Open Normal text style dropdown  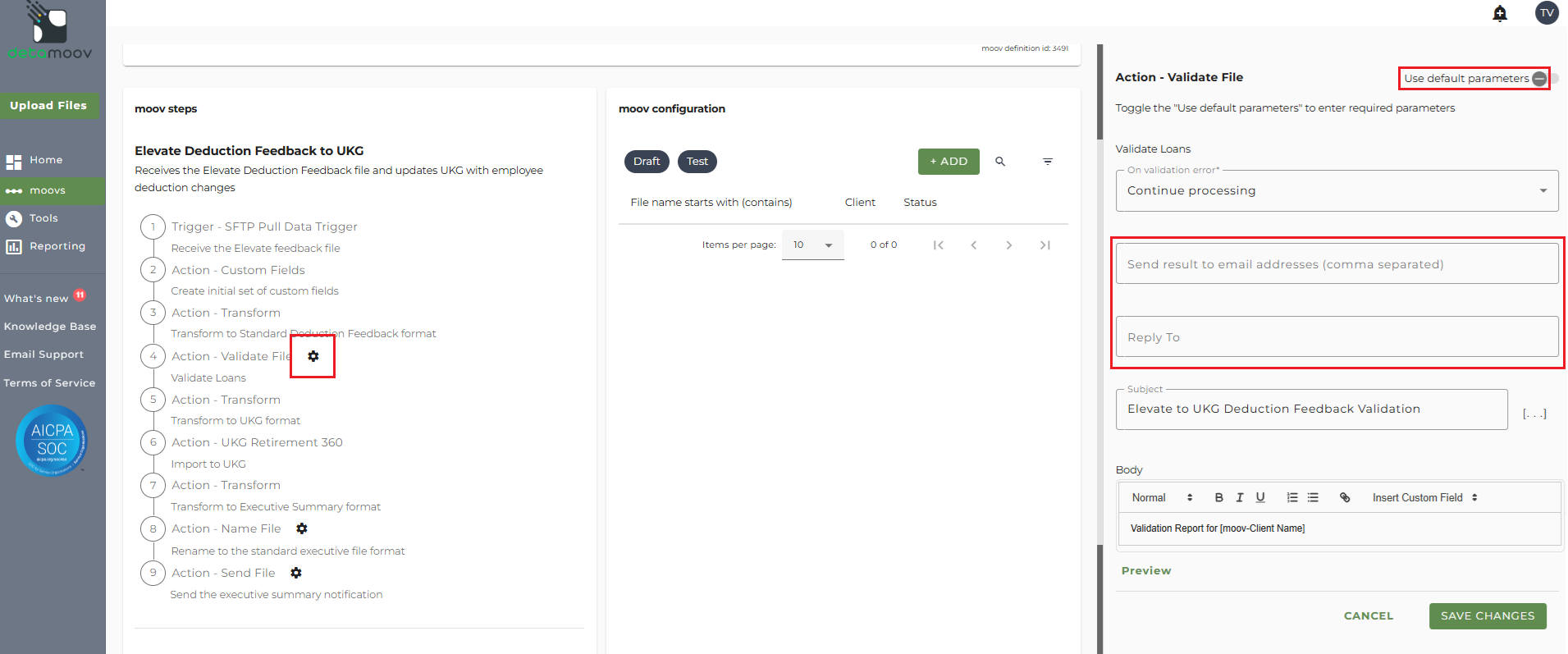tap(1162, 497)
